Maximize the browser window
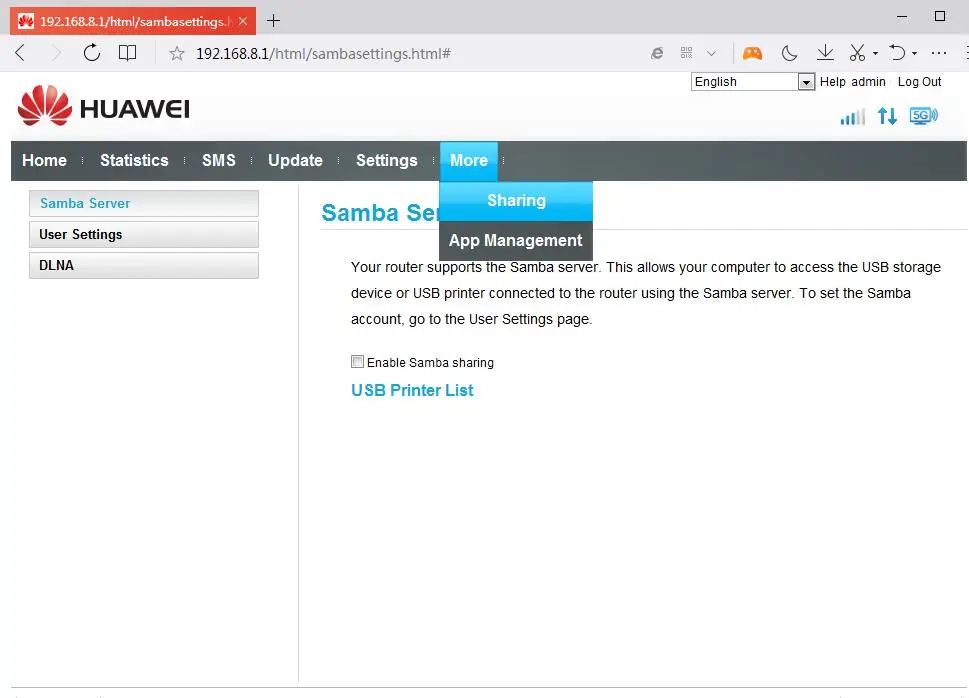 coord(940,16)
